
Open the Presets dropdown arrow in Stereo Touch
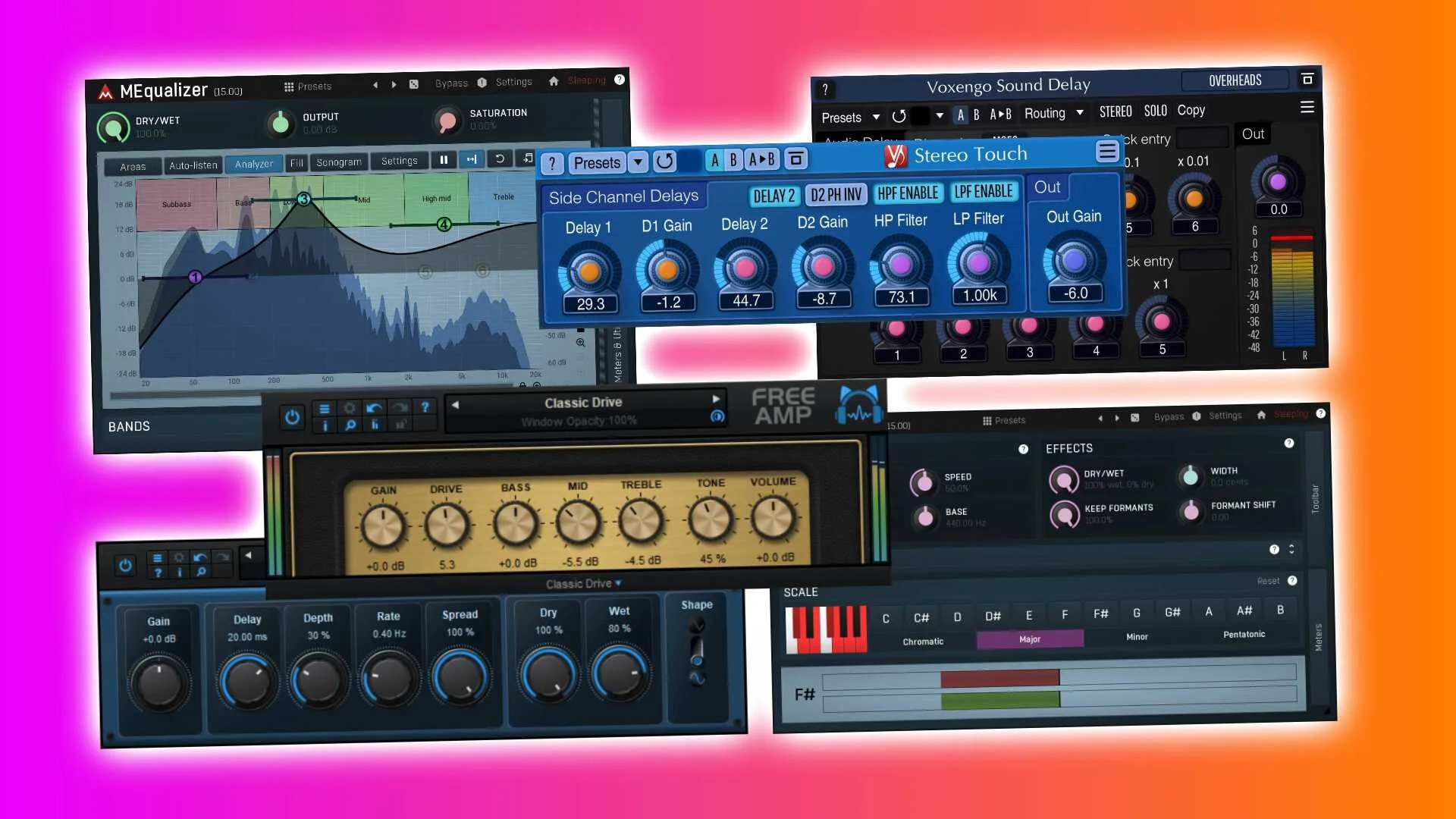click(x=638, y=162)
